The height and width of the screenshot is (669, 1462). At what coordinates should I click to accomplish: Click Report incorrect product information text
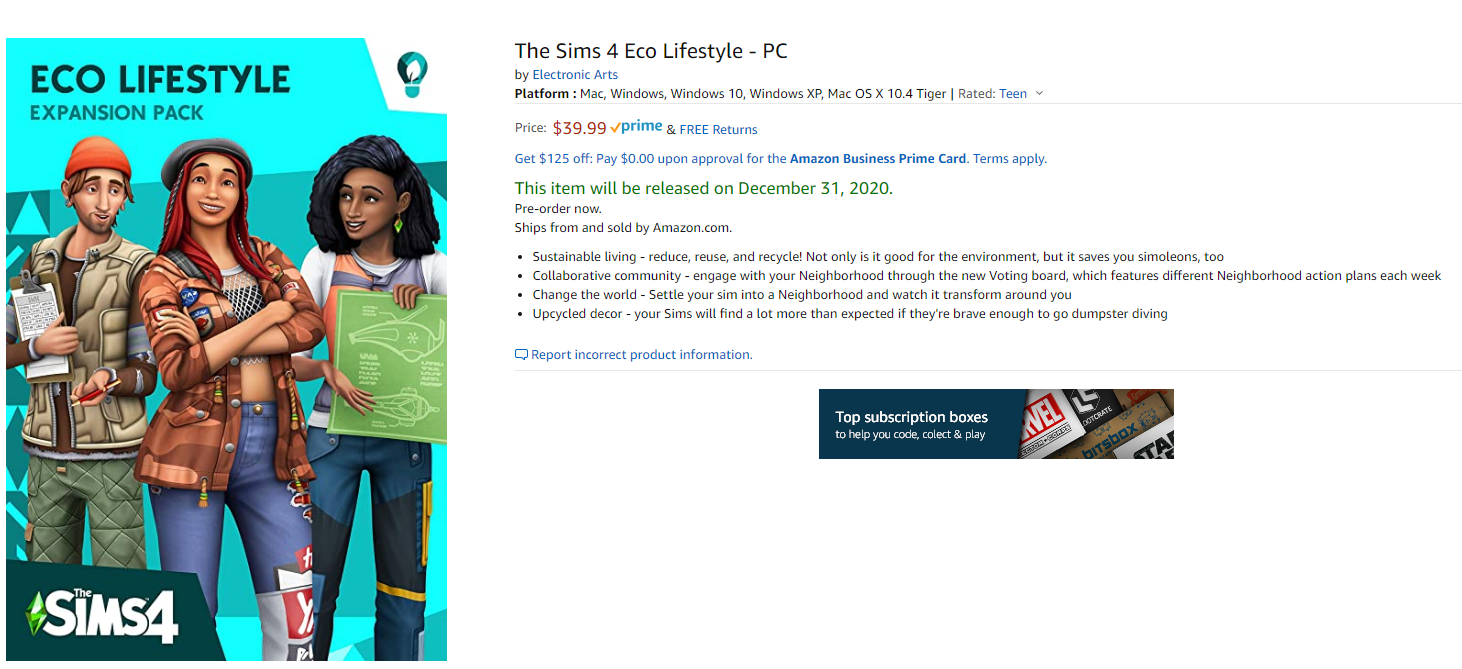coord(641,355)
